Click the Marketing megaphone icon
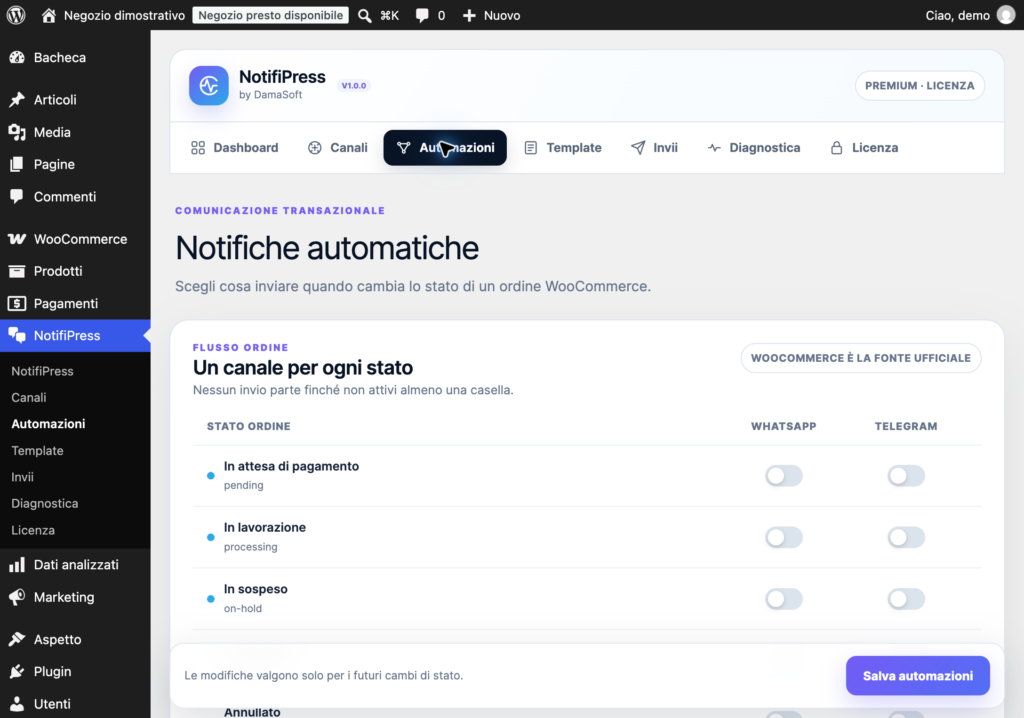 (17, 596)
